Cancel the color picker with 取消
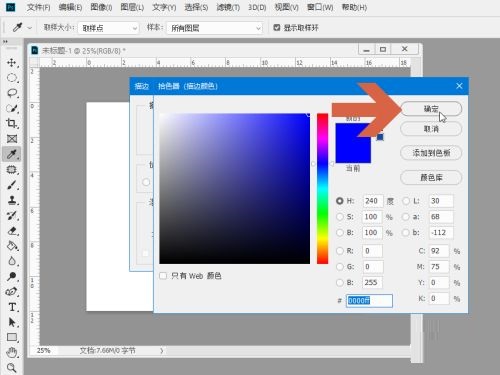The image size is (500, 375). tap(431, 129)
